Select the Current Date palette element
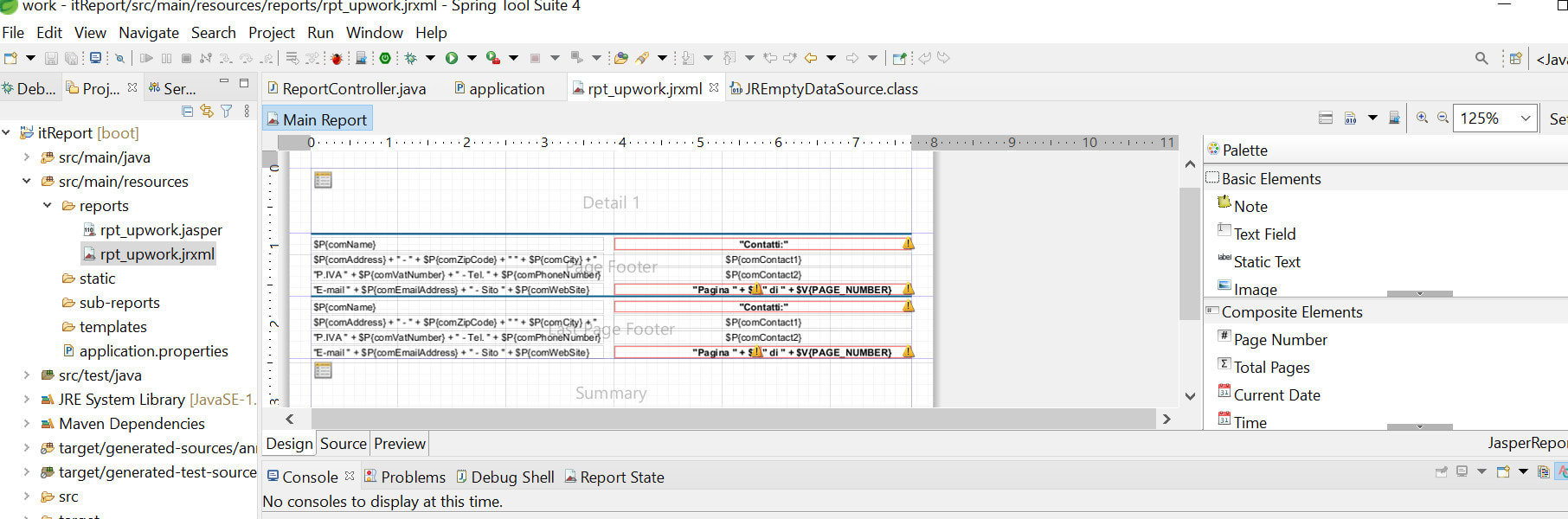The height and width of the screenshot is (519, 1568). (1269, 394)
